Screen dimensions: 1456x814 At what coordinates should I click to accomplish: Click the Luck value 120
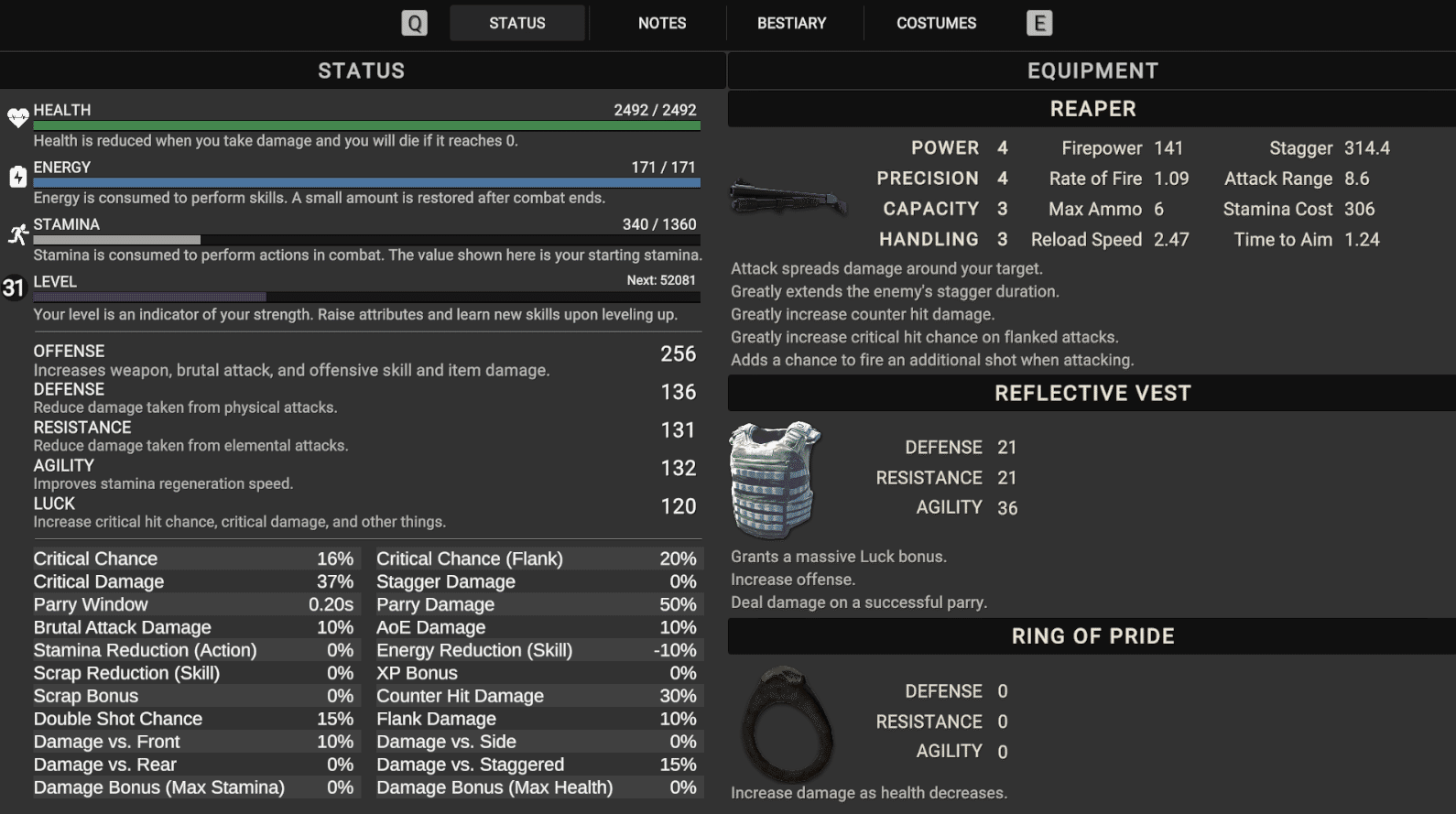tap(679, 506)
